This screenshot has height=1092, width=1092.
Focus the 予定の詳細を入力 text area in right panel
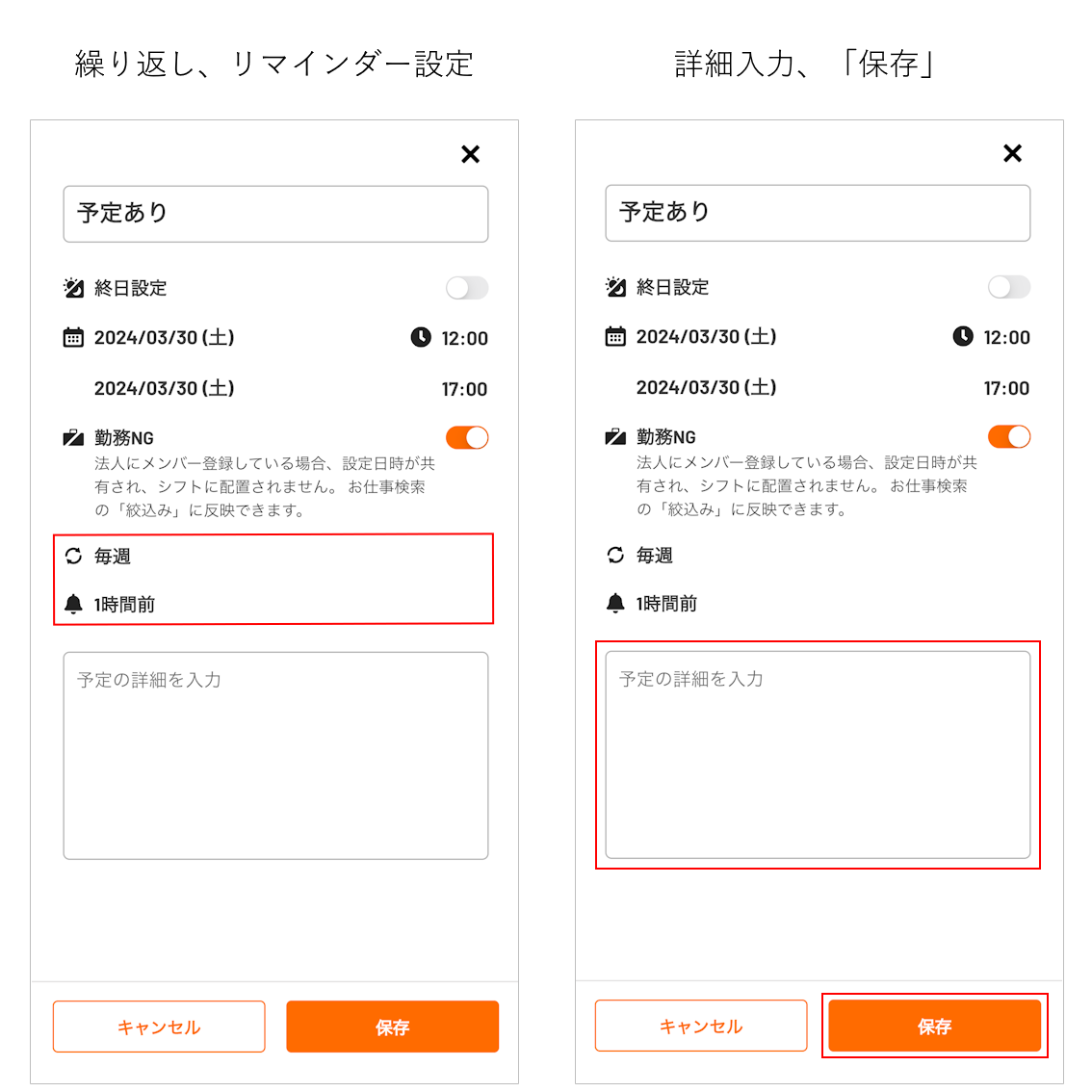click(818, 755)
